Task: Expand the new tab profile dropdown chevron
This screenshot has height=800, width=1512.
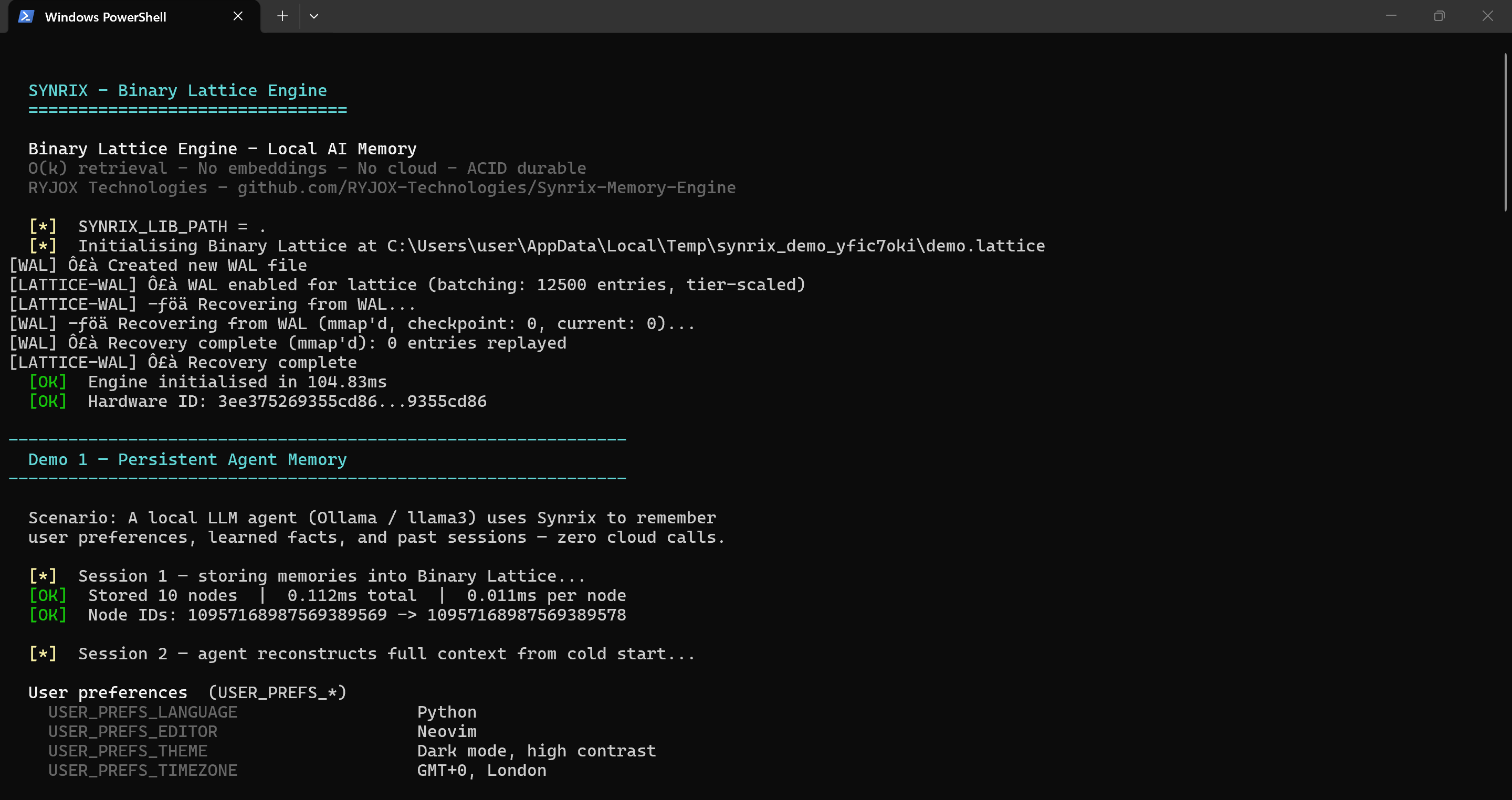Action: click(x=314, y=16)
